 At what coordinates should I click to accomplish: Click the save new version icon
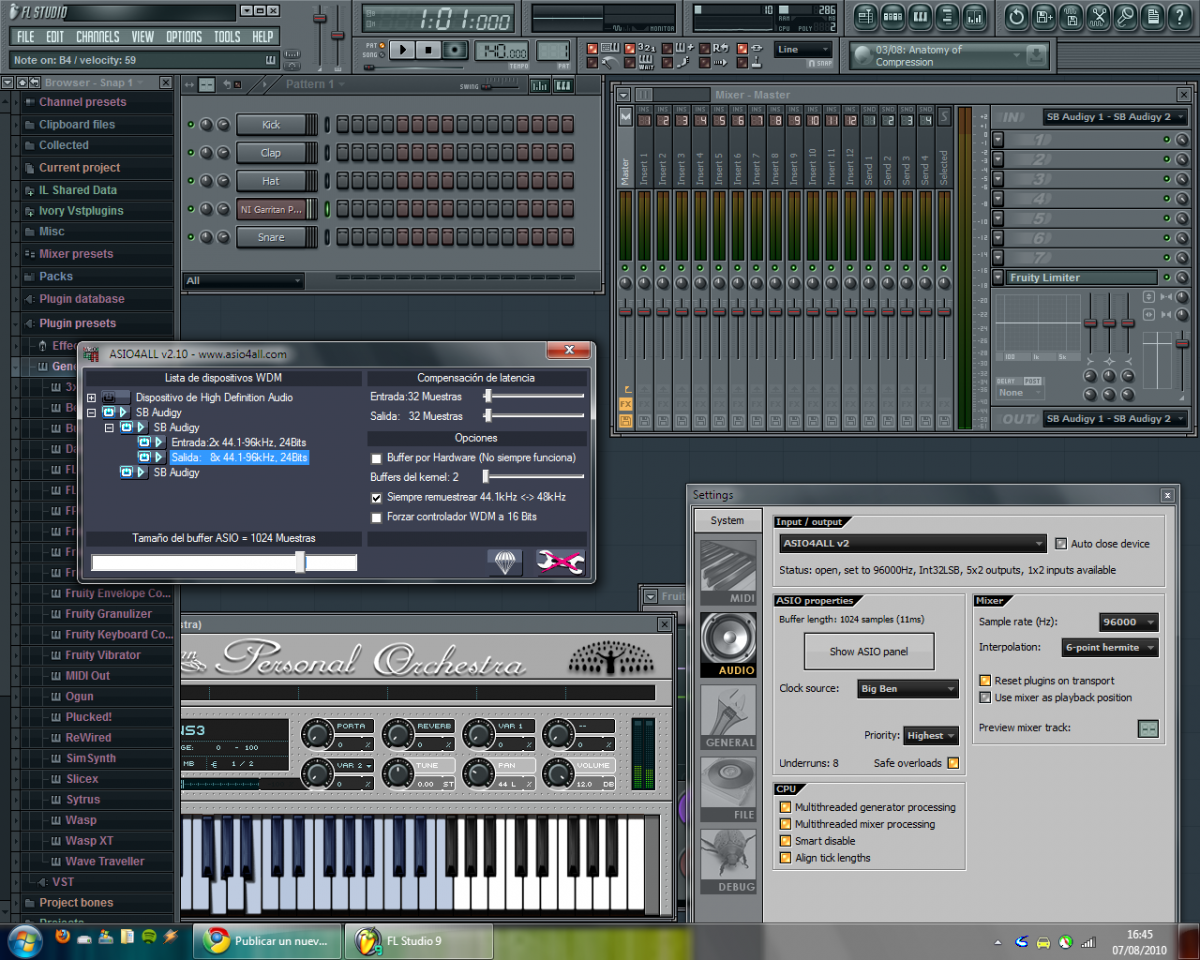(1043, 16)
